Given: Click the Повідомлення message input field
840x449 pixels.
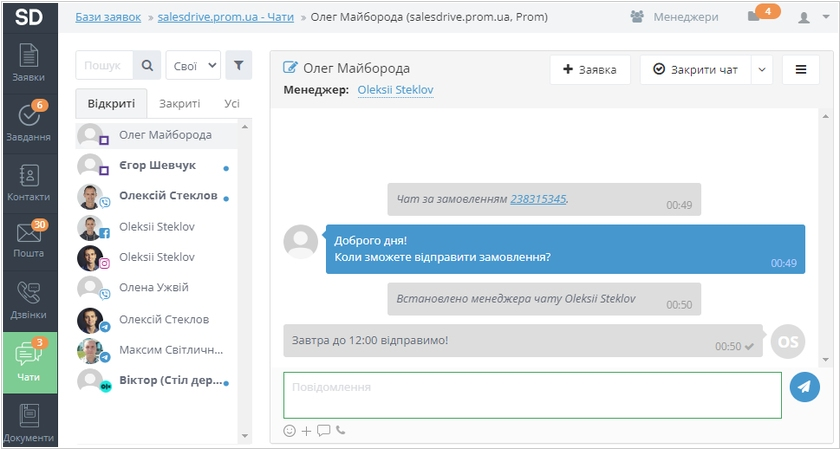Looking at the screenshot, I should (532, 395).
